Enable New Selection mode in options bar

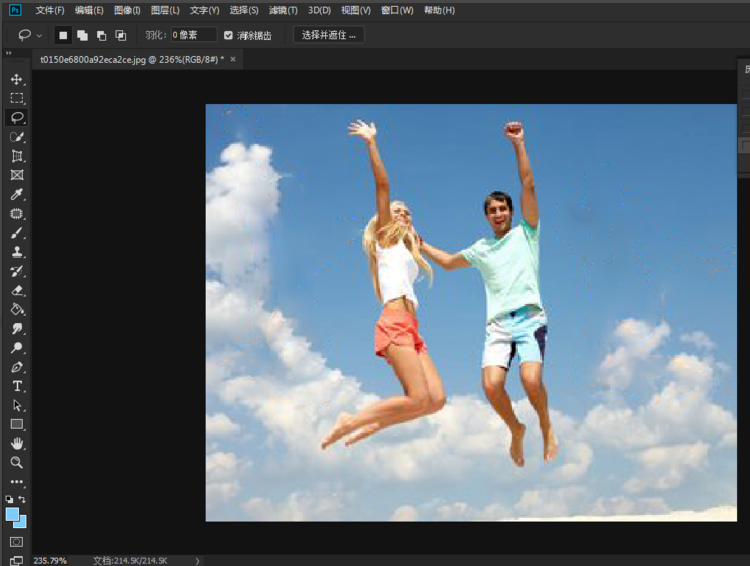coord(63,35)
